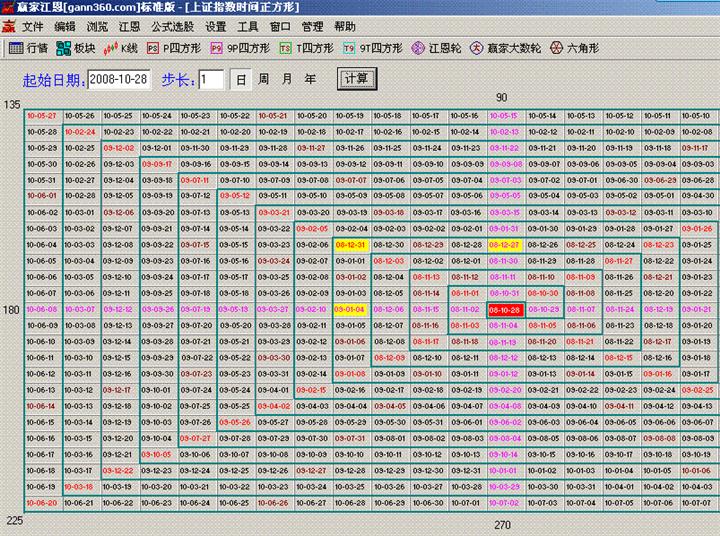
Task: Select the 9T四方形 toolbar icon
Action: 372,47
